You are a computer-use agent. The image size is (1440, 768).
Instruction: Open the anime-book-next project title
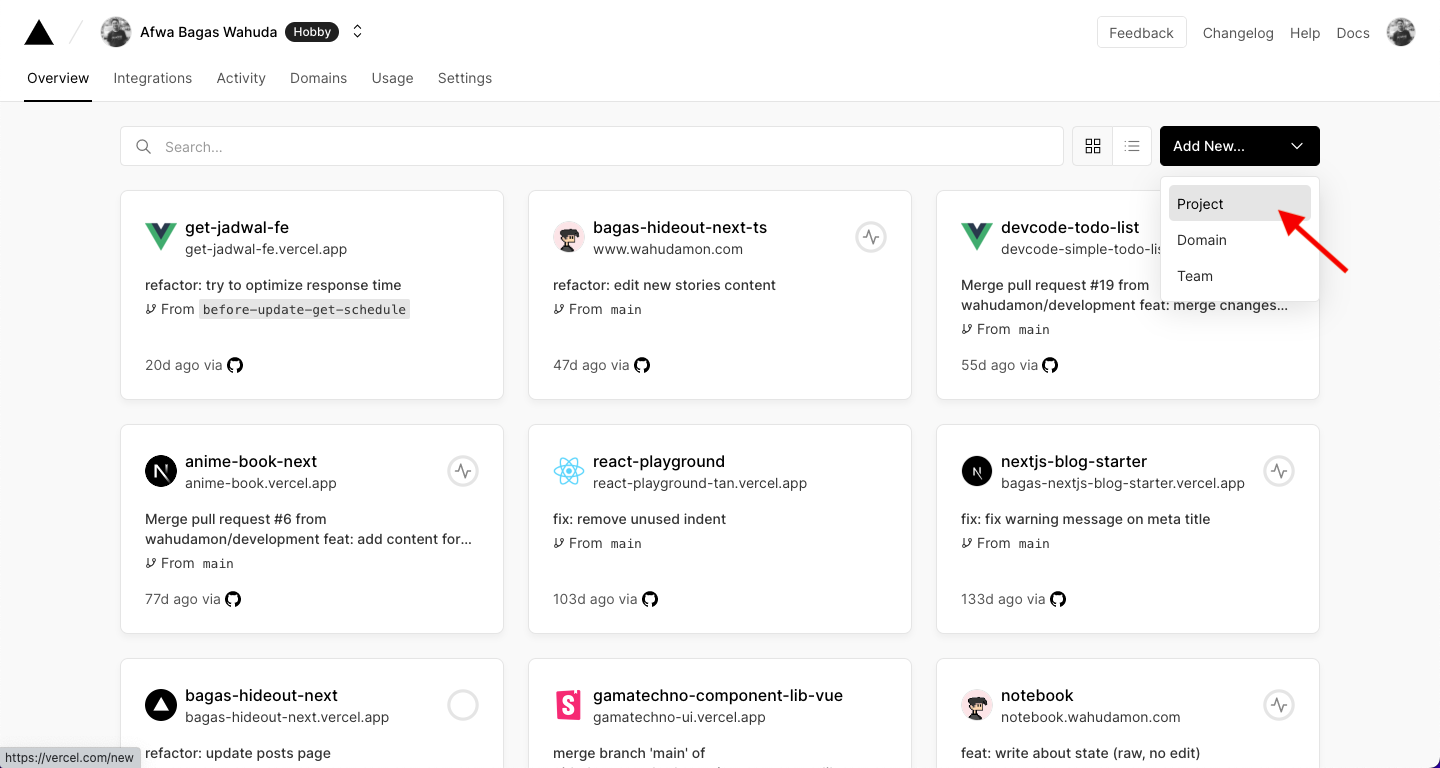click(x=251, y=461)
